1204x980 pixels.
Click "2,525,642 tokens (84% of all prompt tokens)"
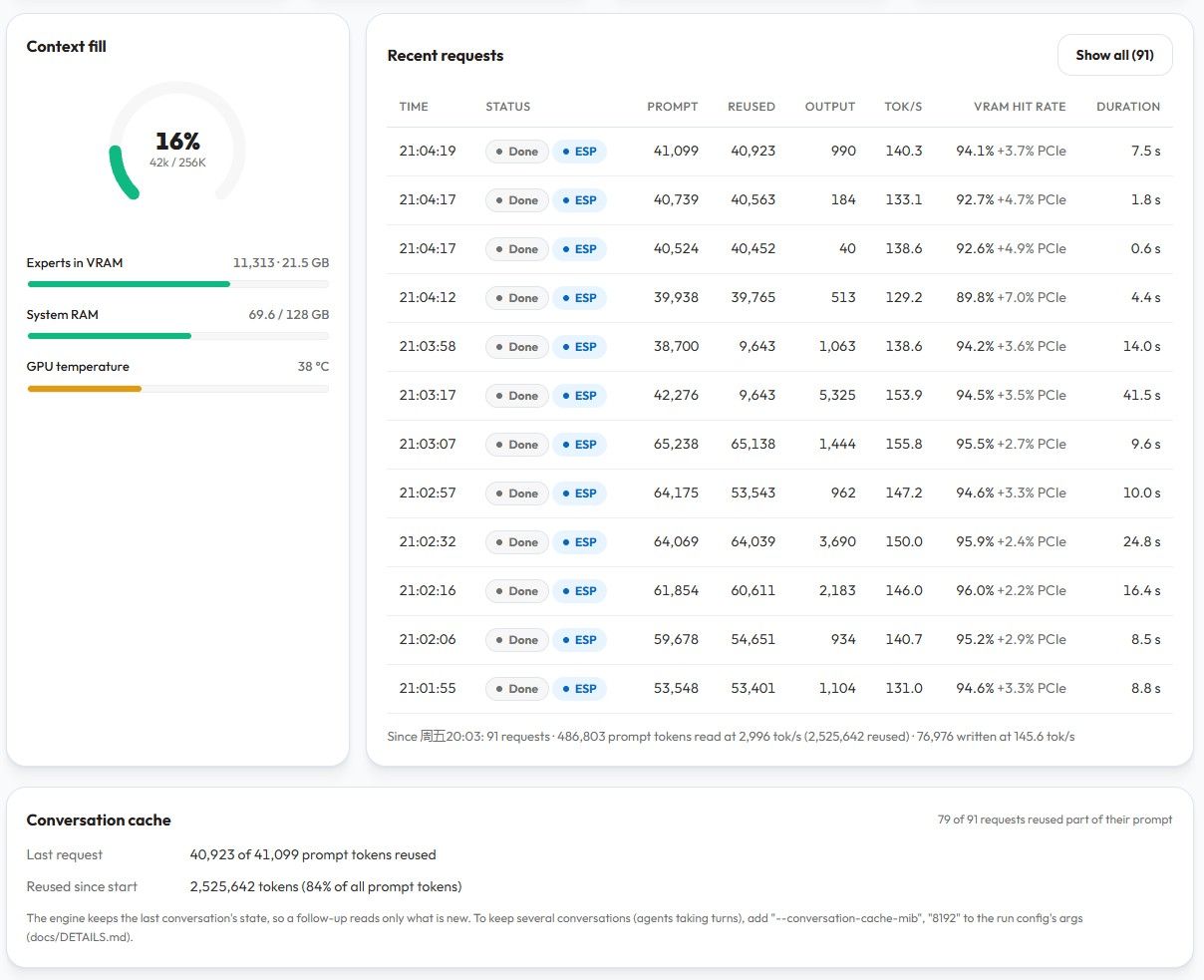click(326, 887)
